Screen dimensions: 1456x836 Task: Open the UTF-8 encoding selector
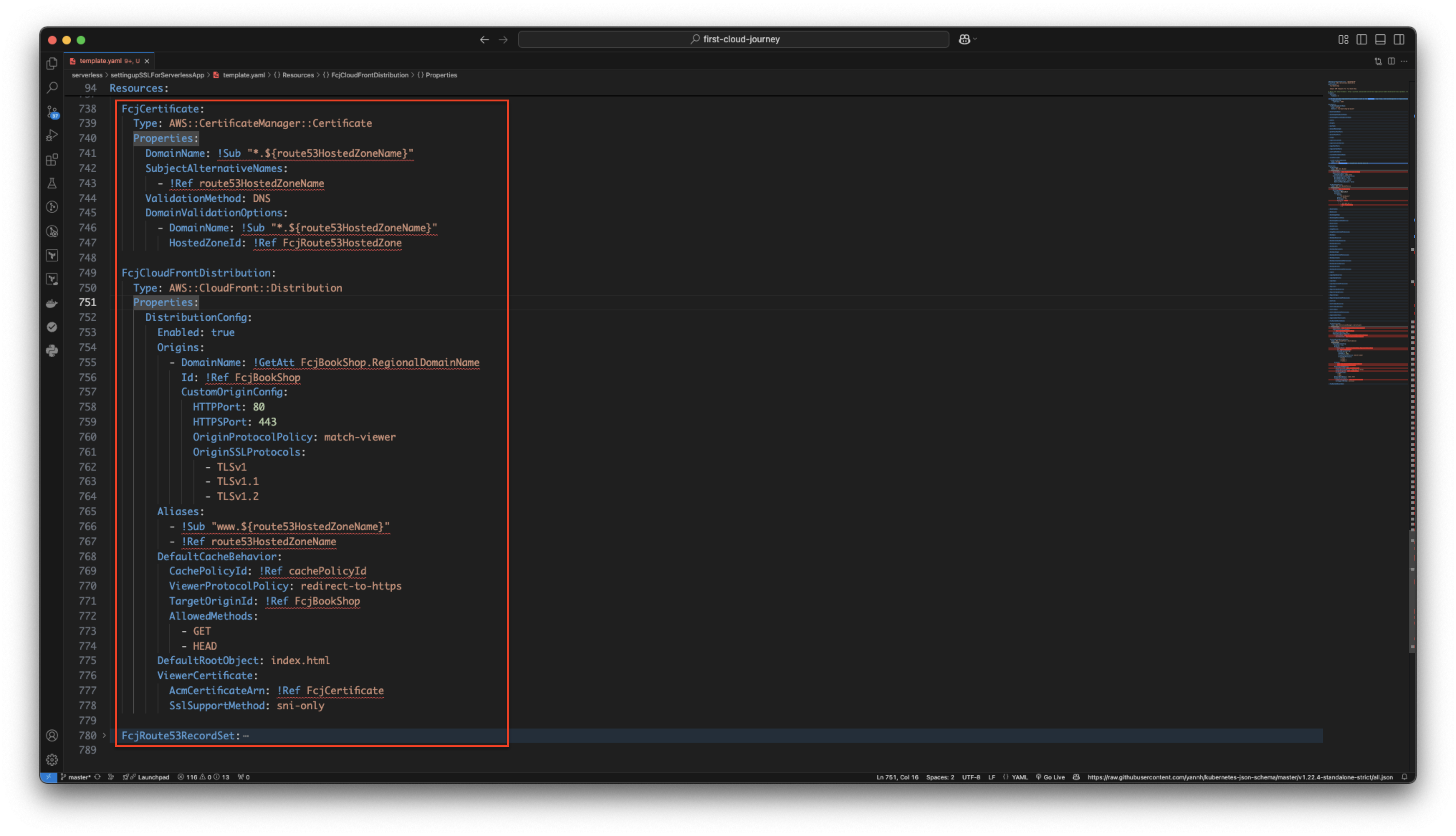pos(971,777)
